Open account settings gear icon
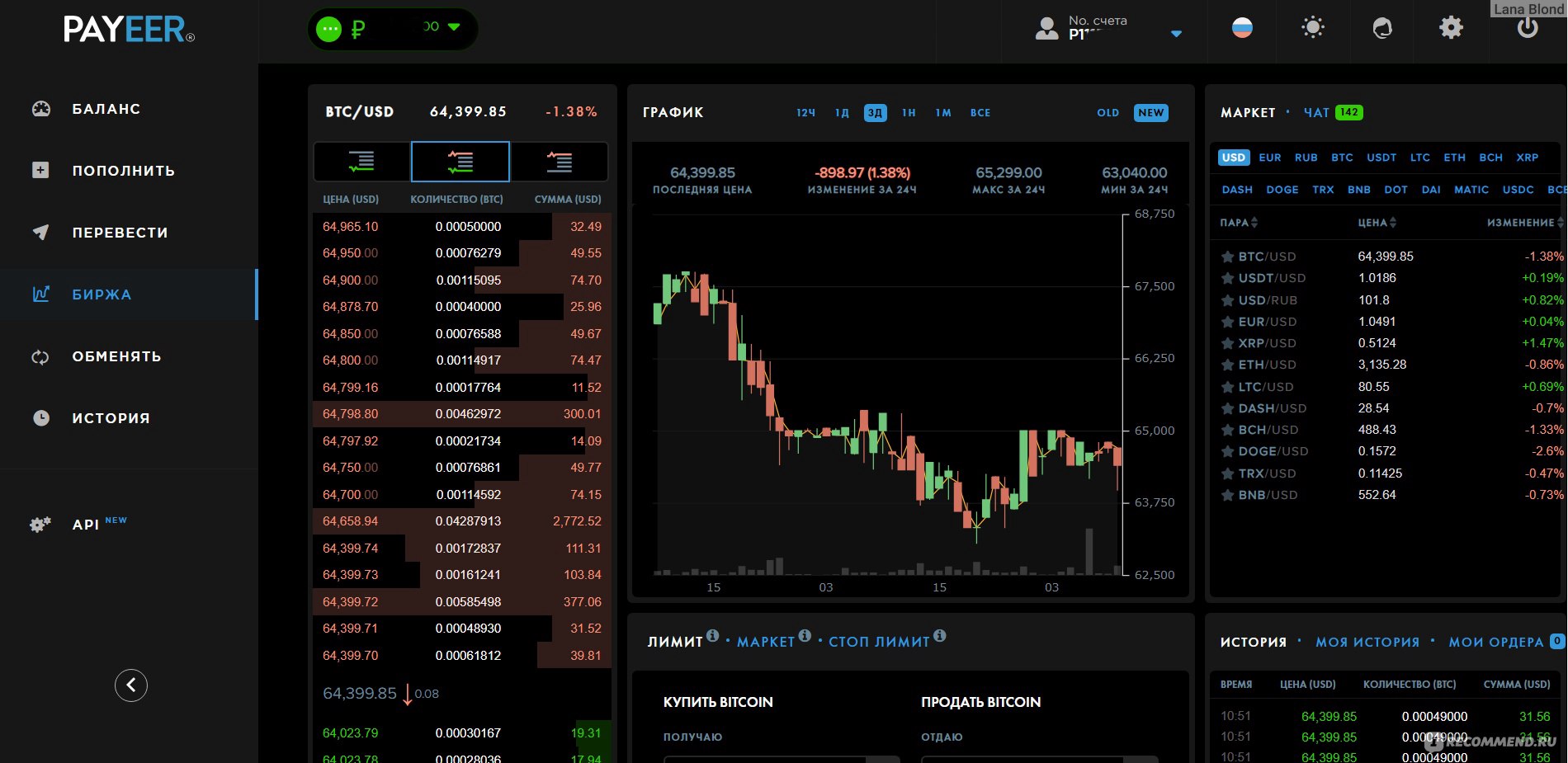Image resolution: width=1568 pixels, height=763 pixels. (1451, 28)
